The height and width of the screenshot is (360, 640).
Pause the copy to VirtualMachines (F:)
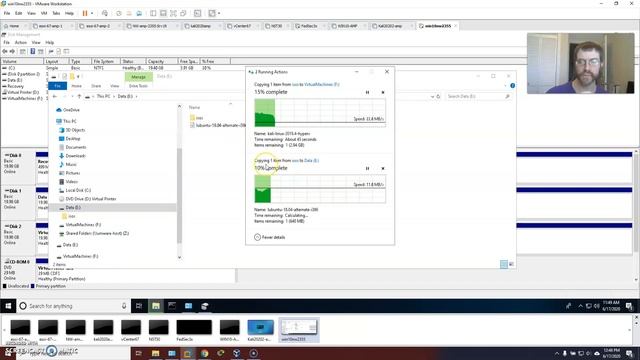pos(367,92)
